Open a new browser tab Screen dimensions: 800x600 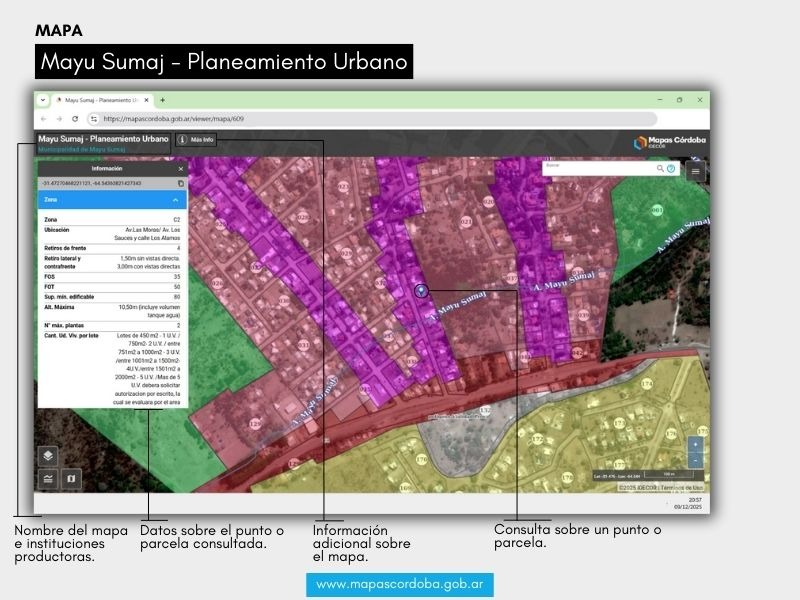click(x=162, y=100)
